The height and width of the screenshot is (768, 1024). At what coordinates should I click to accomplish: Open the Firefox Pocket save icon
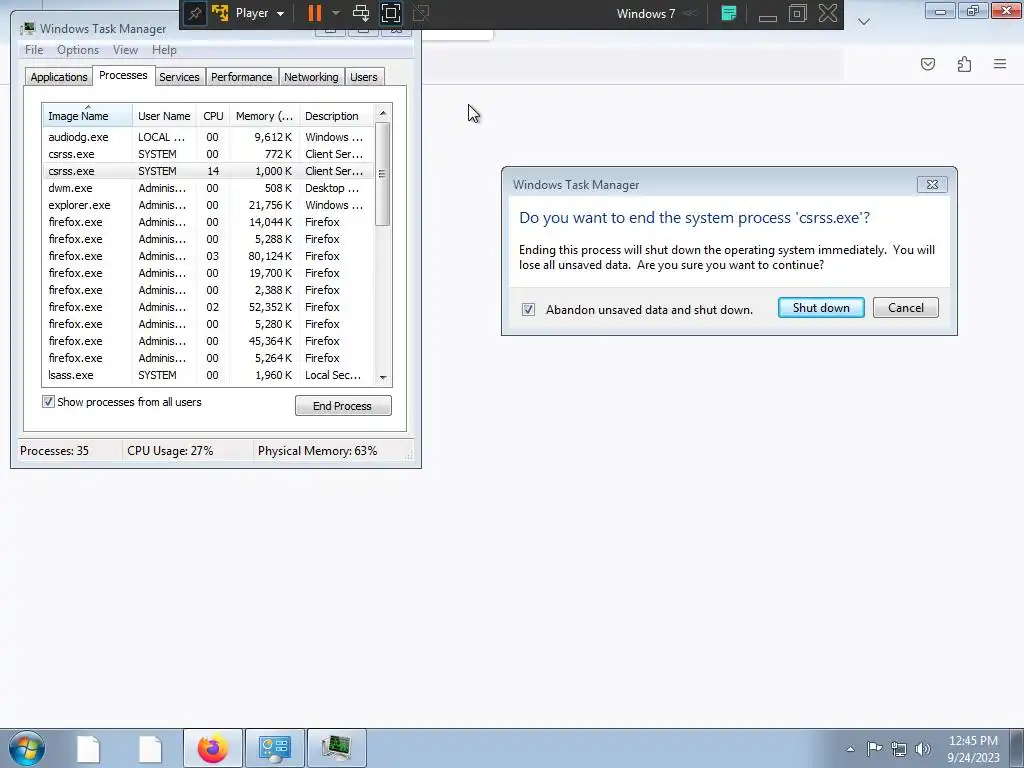click(x=928, y=64)
